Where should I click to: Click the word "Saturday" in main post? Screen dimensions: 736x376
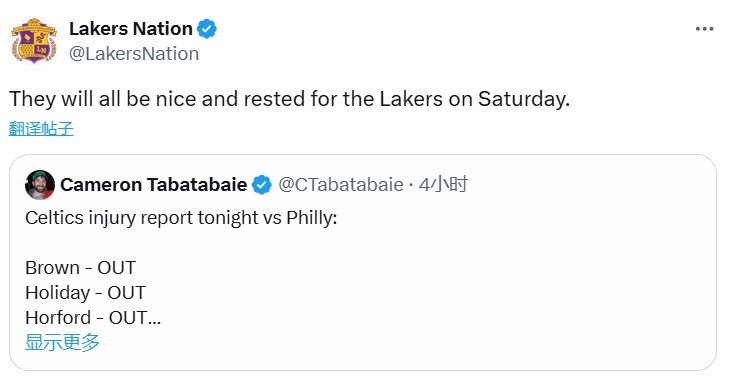[x=521, y=99]
